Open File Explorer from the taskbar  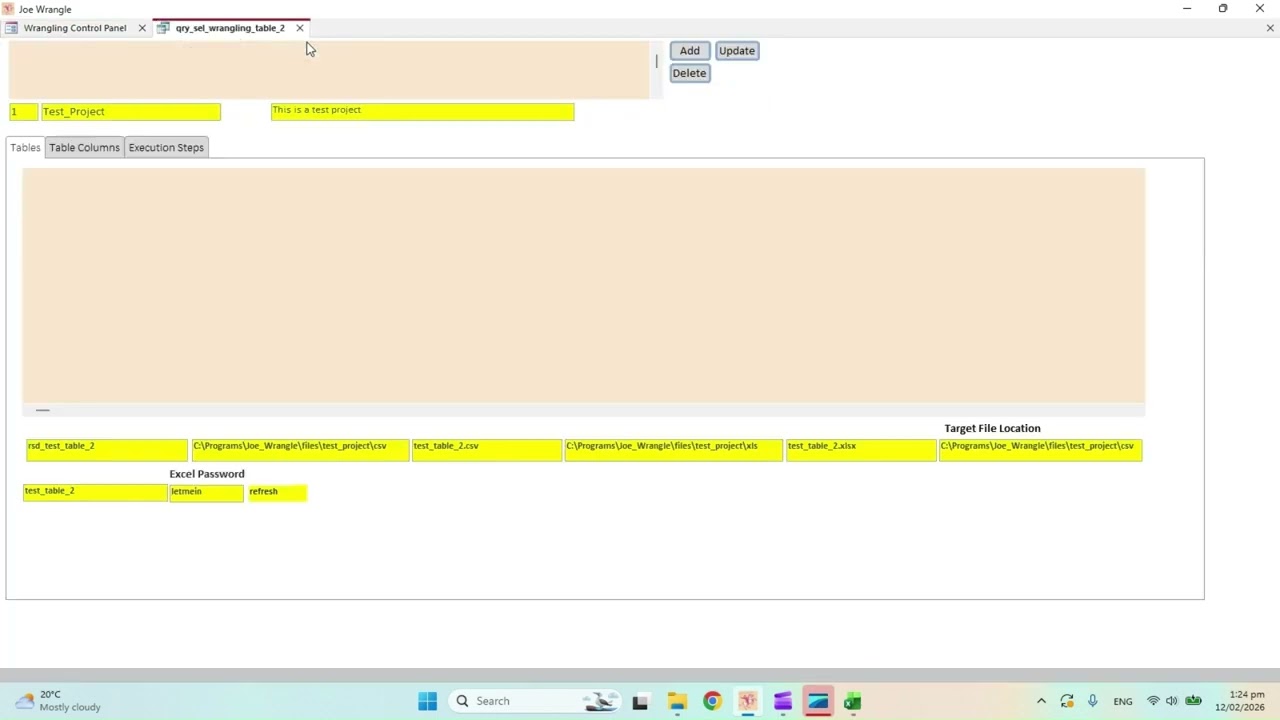pyautogui.click(x=677, y=701)
